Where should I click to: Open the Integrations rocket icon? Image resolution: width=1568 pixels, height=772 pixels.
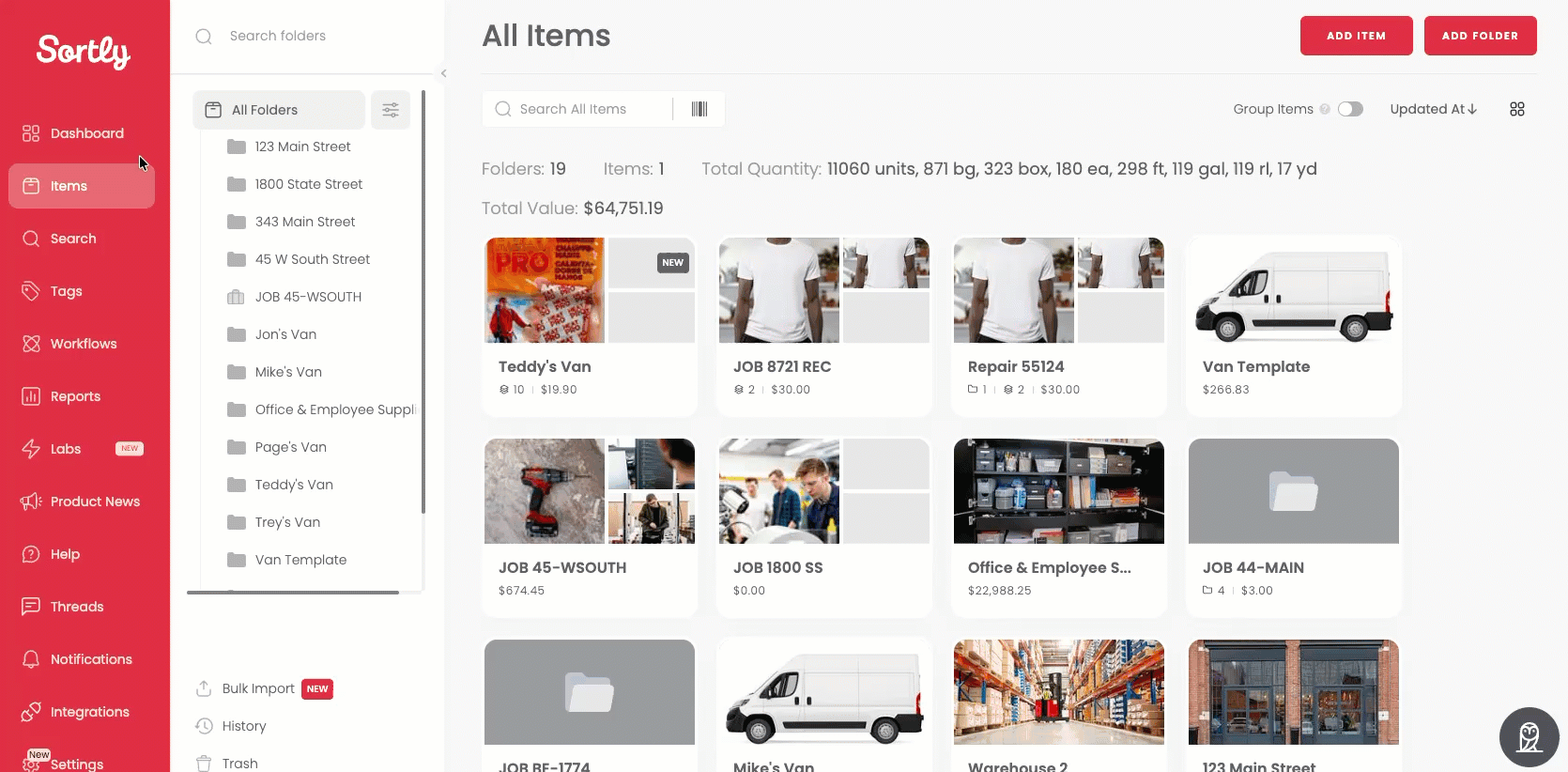31,712
